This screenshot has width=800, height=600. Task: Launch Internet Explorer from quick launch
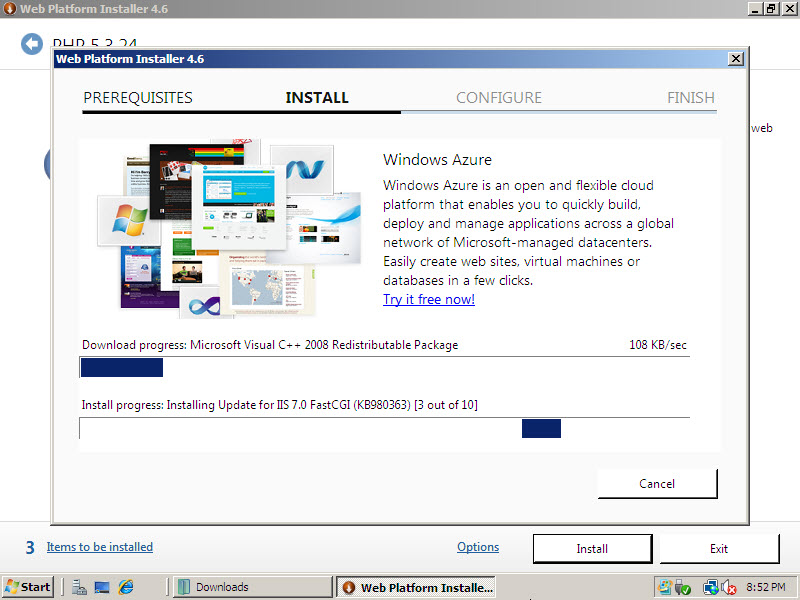tap(126, 588)
